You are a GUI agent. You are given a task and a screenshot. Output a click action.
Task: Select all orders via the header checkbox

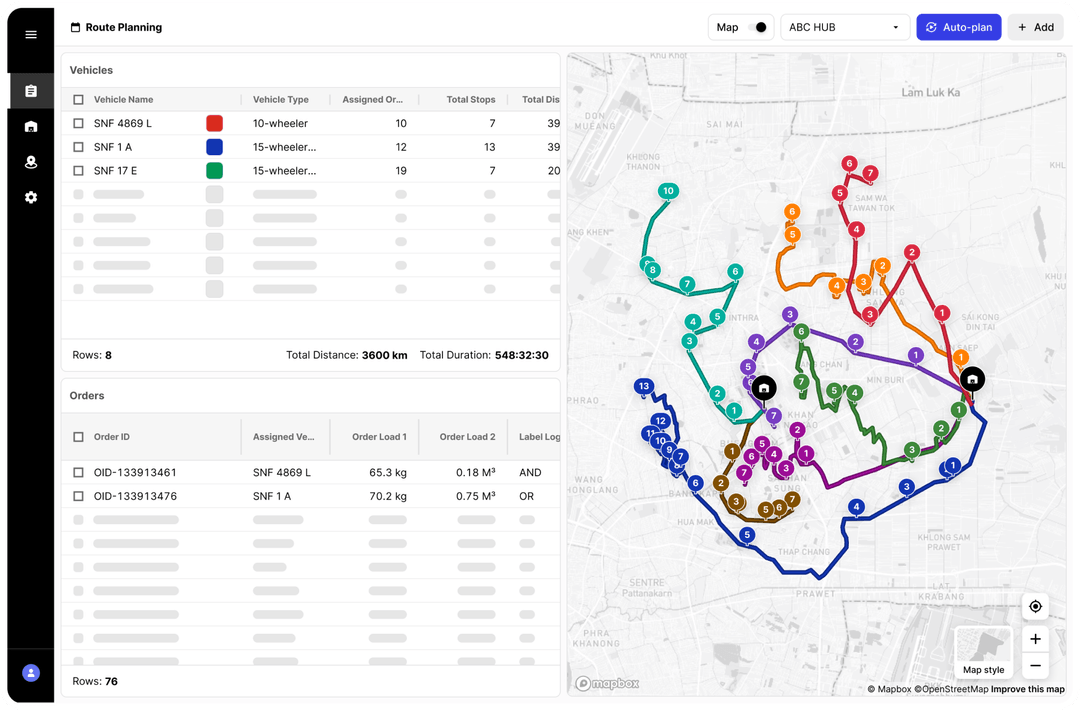coord(77,436)
